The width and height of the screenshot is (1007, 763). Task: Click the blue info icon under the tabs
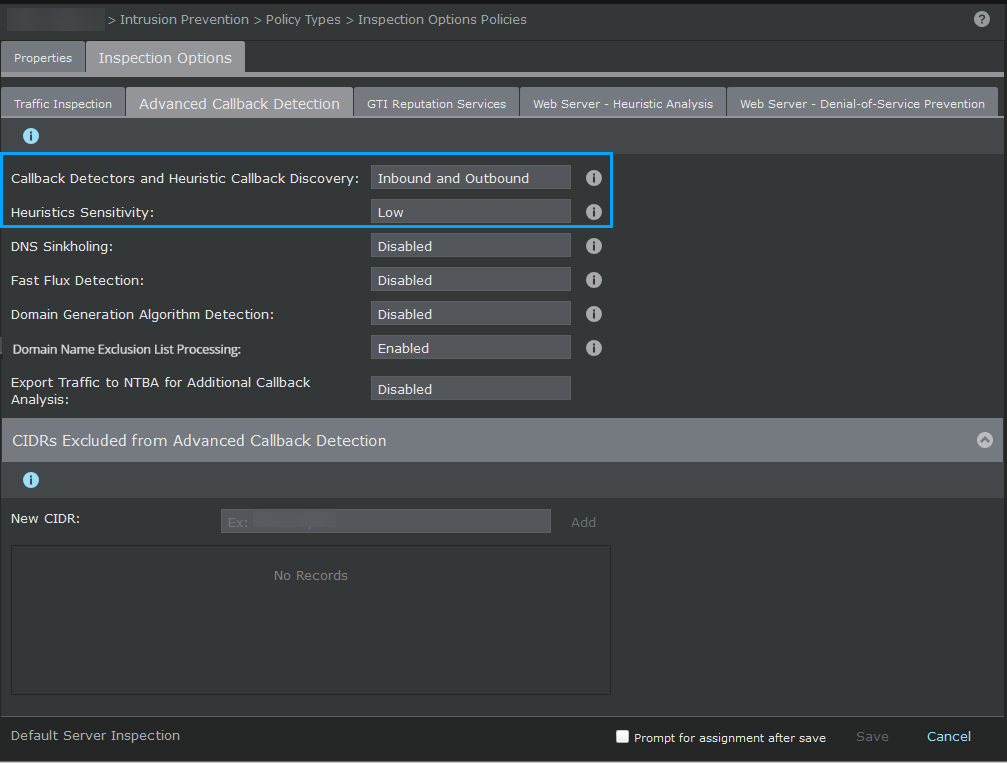(31, 136)
